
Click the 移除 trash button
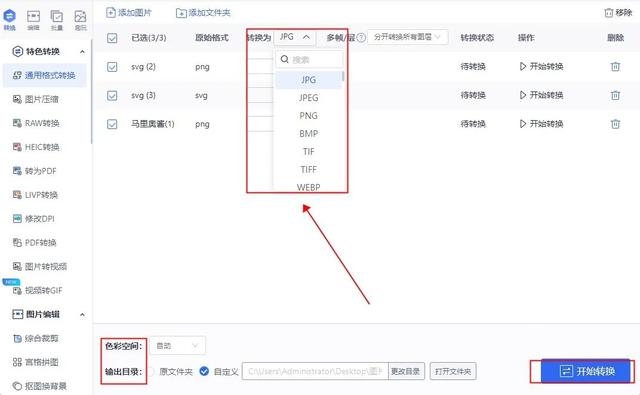[x=618, y=13]
